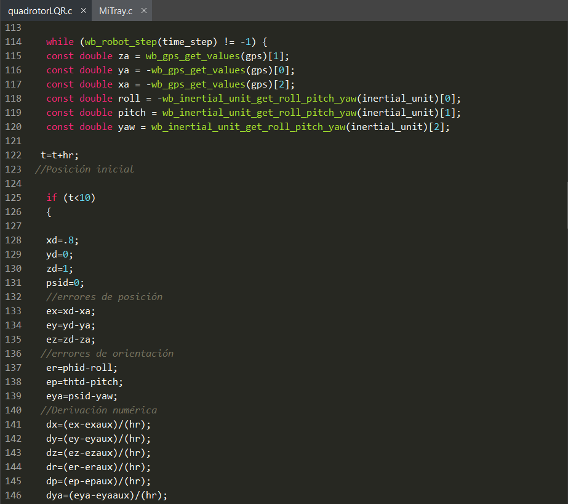Click the //errores de posición comment
Image resolution: width=568 pixels, height=504 pixels.
[104, 297]
